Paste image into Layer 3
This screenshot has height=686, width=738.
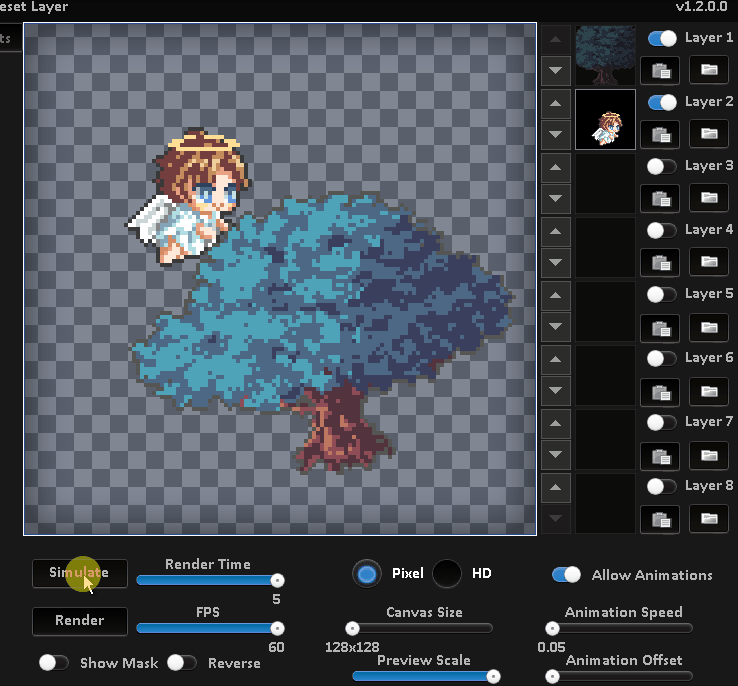tap(660, 199)
